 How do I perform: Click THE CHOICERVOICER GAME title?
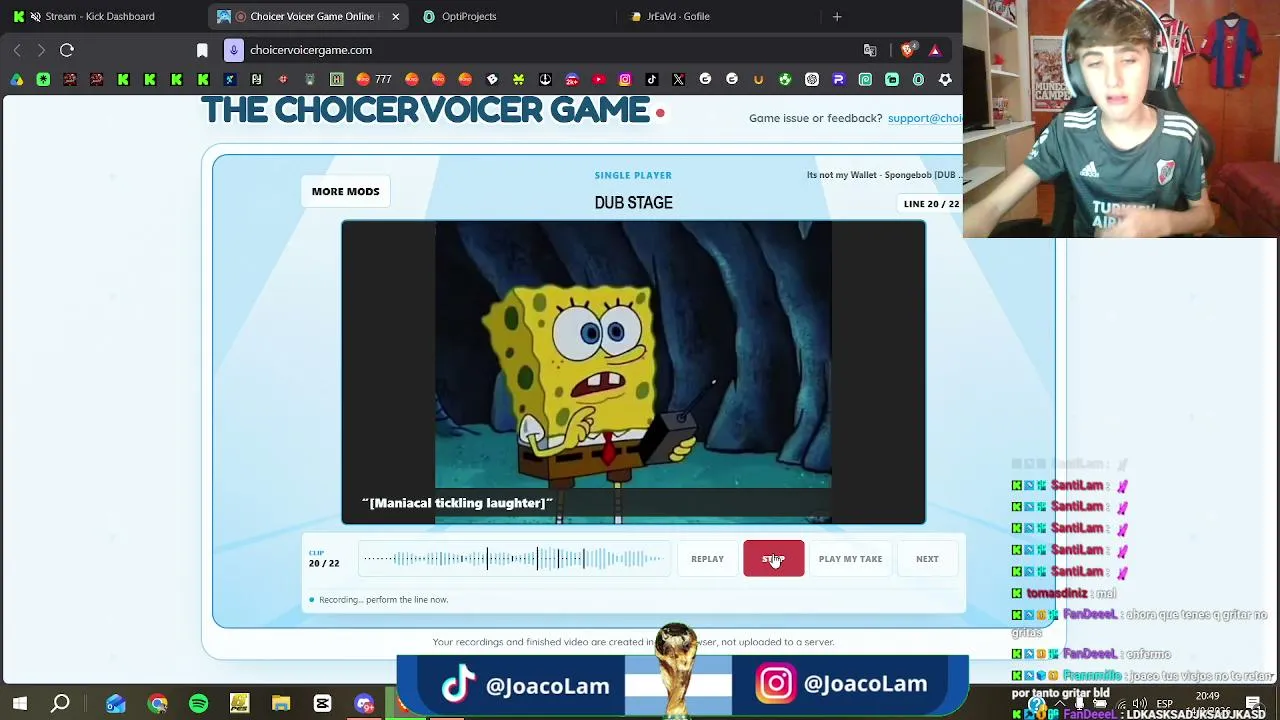point(426,110)
